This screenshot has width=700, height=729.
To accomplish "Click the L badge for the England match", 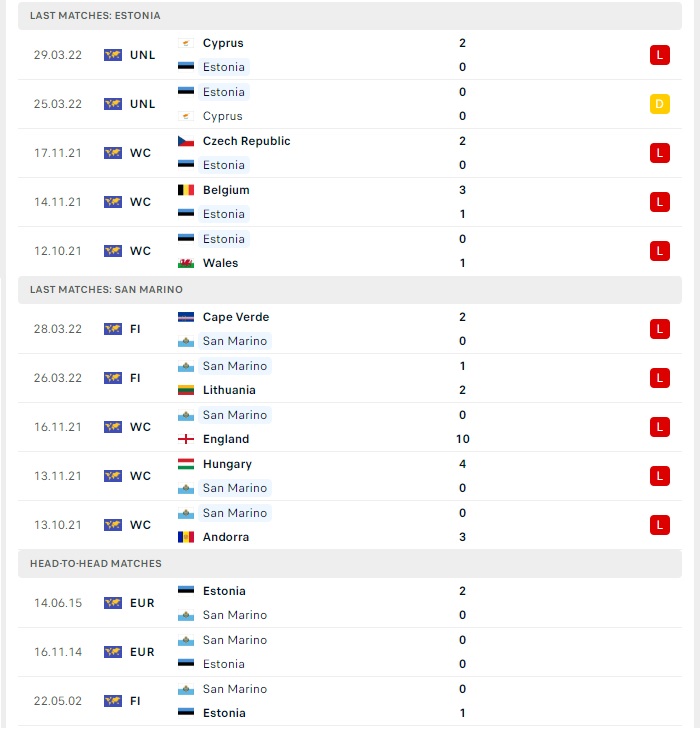I will point(660,427).
